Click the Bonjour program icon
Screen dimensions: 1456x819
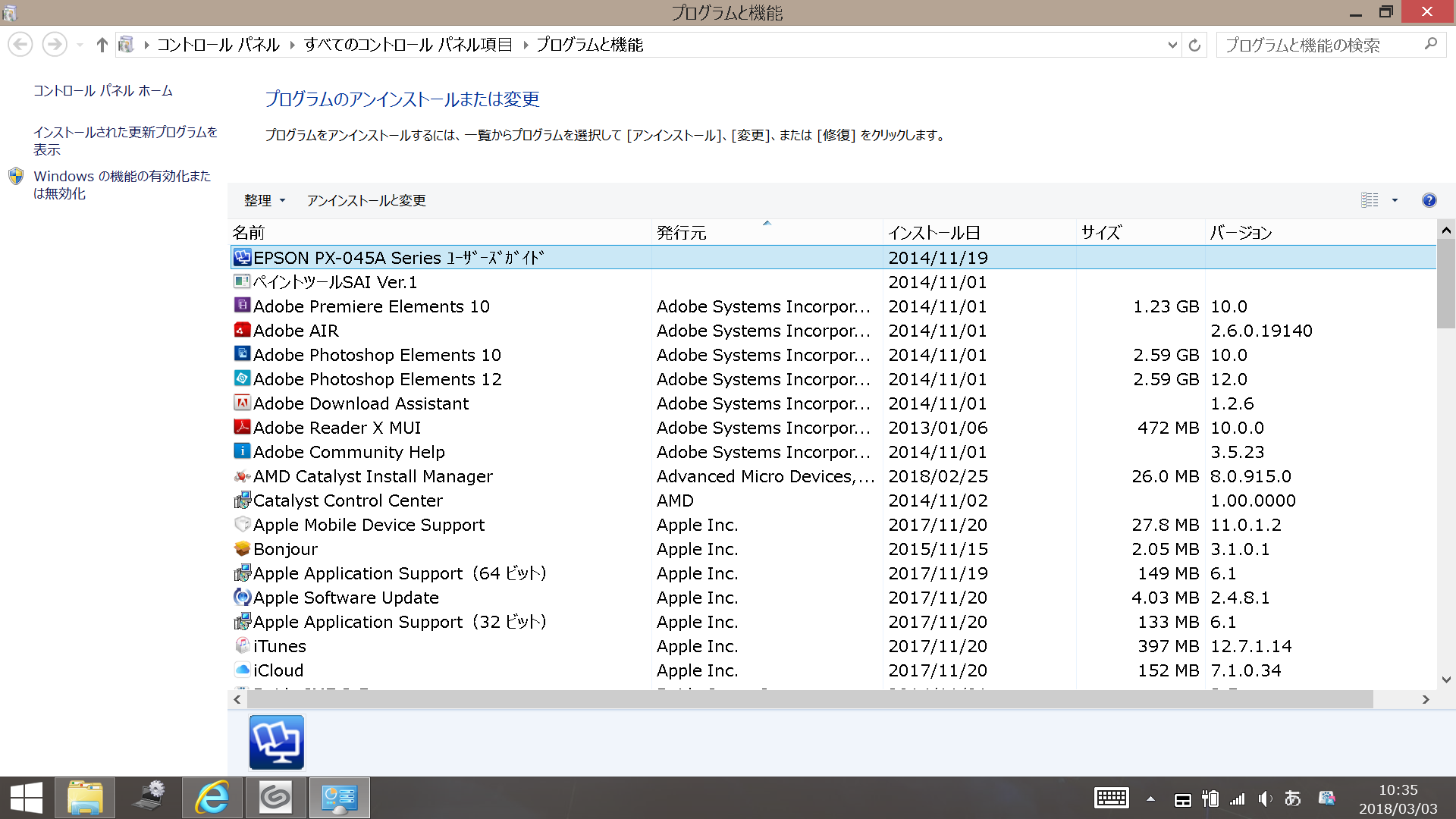tap(242, 548)
